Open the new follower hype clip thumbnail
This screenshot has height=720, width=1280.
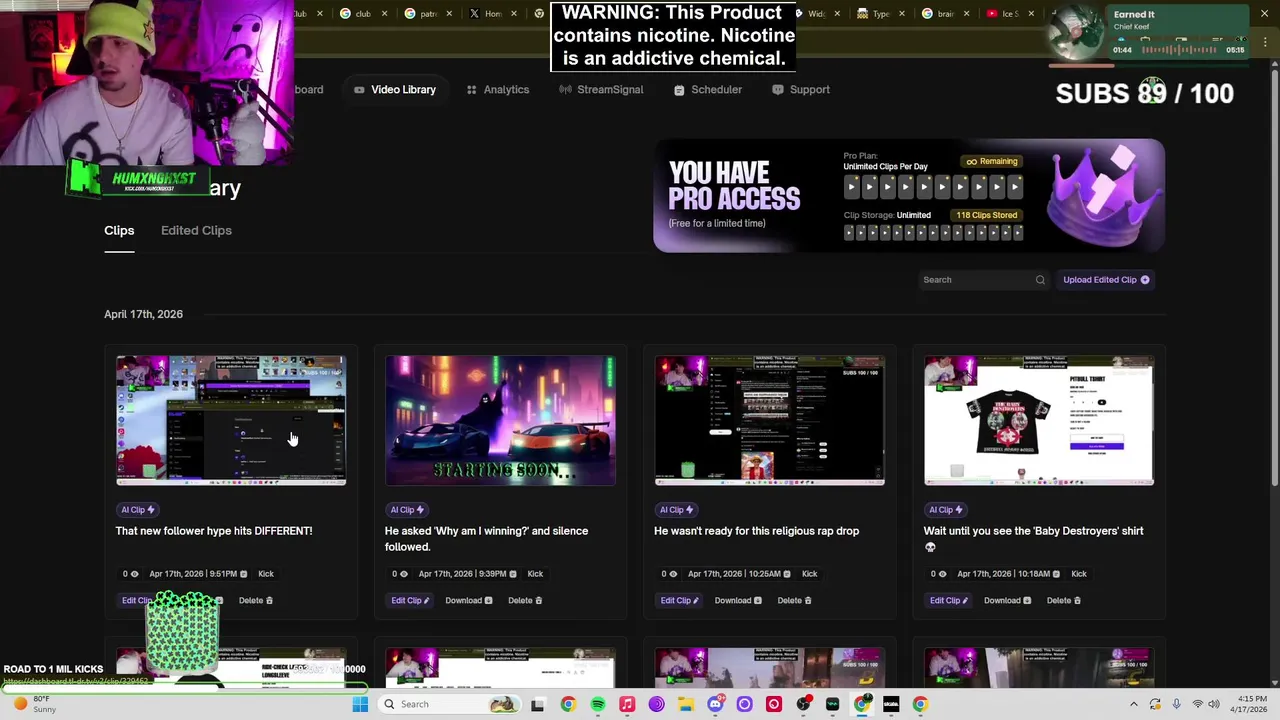click(x=231, y=420)
